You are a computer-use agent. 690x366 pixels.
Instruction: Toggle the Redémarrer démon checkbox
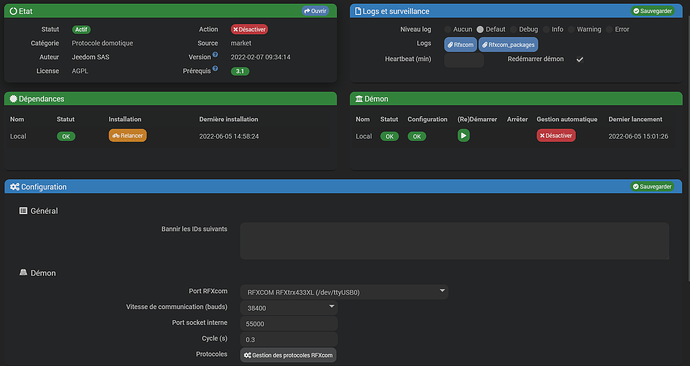[580, 59]
